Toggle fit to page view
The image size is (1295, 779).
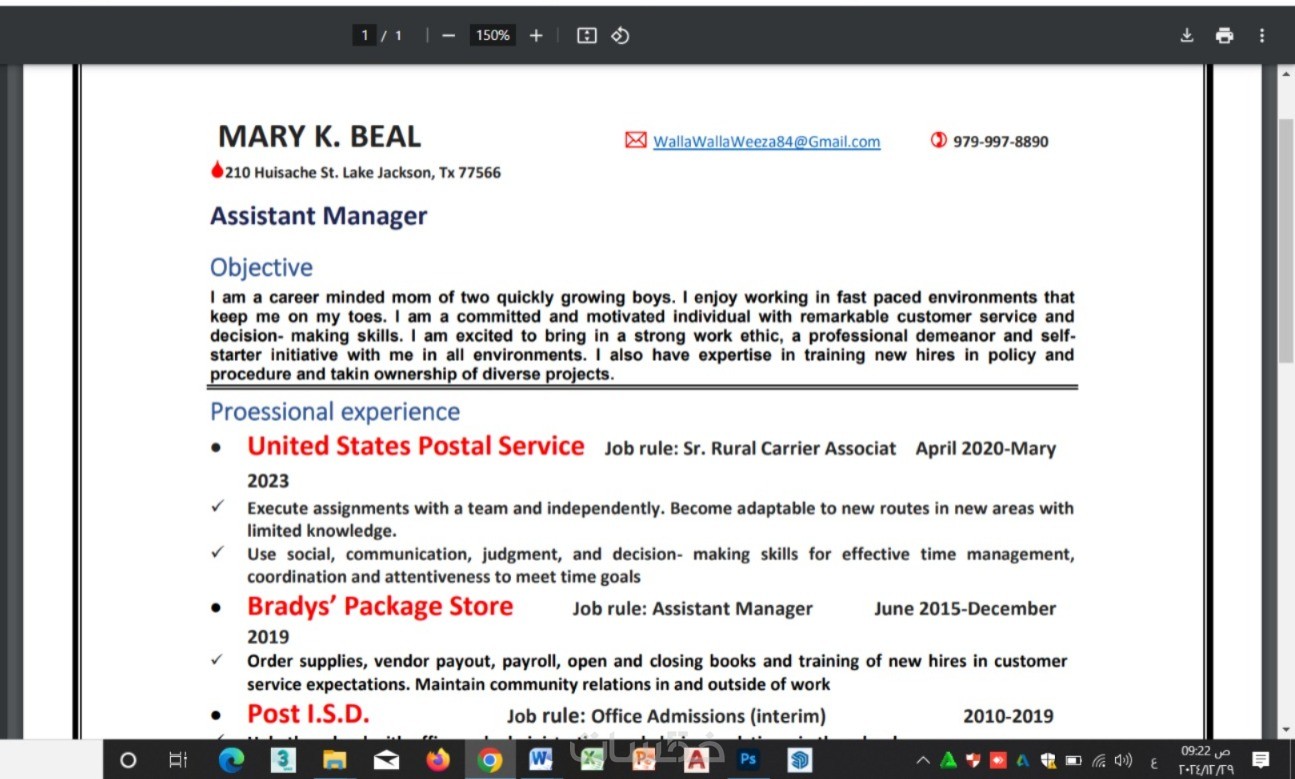pos(587,36)
